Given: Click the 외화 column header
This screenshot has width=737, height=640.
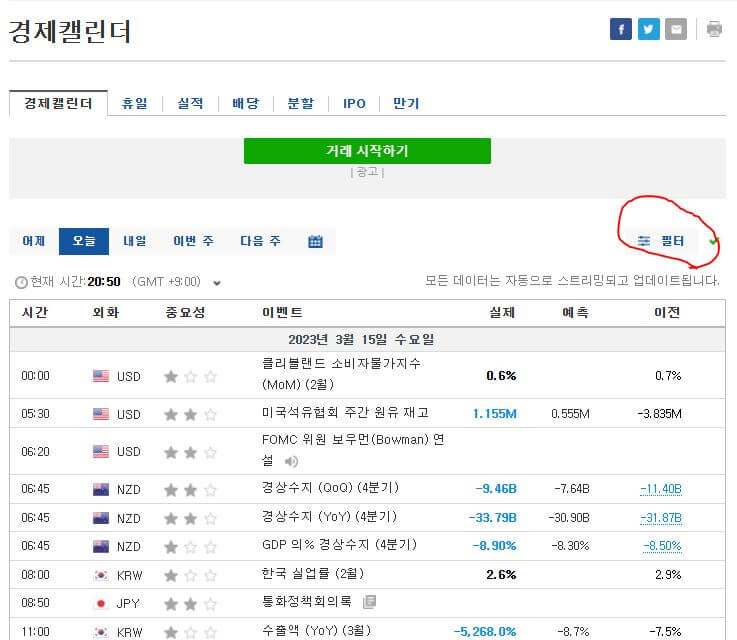Looking at the screenshot, I should pos(106,312).
